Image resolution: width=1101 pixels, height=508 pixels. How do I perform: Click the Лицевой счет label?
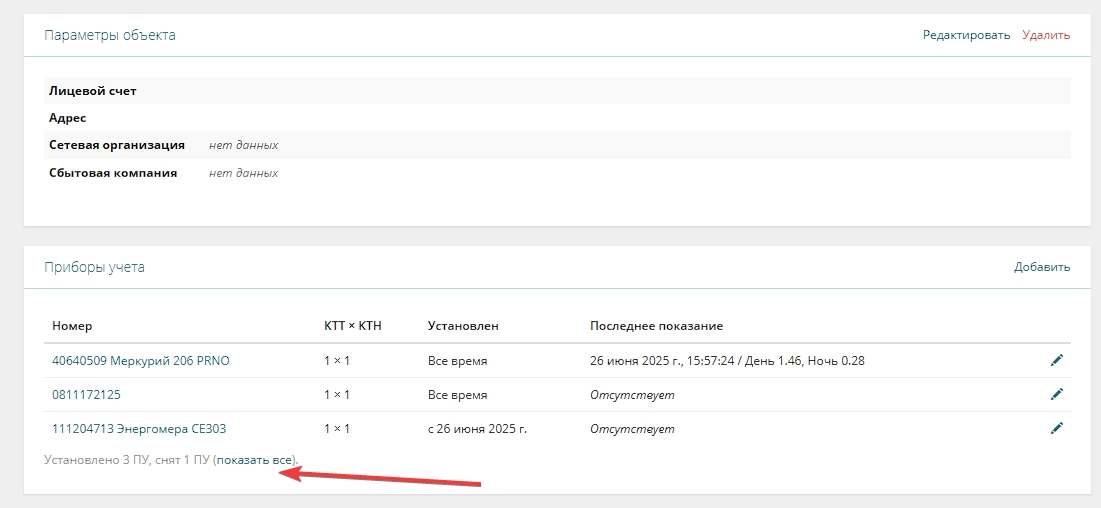pos(93,91)
